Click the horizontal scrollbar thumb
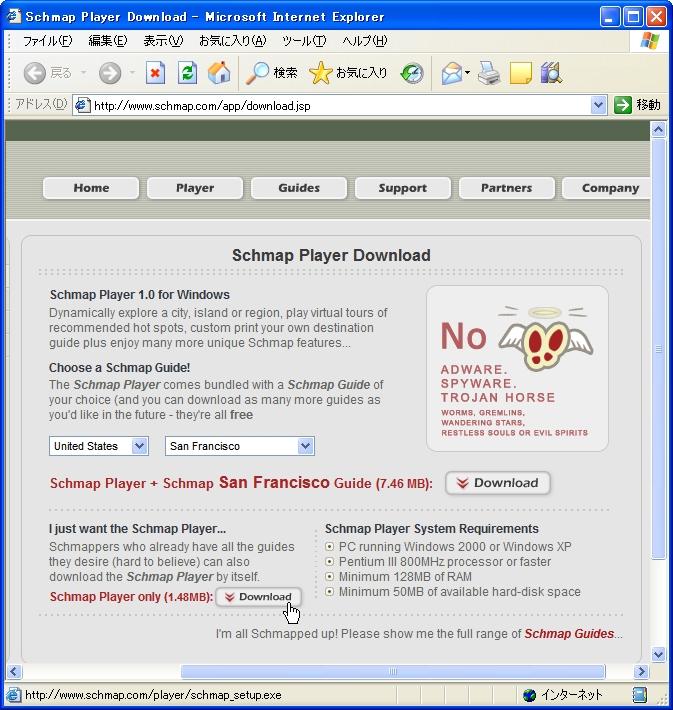Viewport: 673px width, 710px height. tap(393, 671)
